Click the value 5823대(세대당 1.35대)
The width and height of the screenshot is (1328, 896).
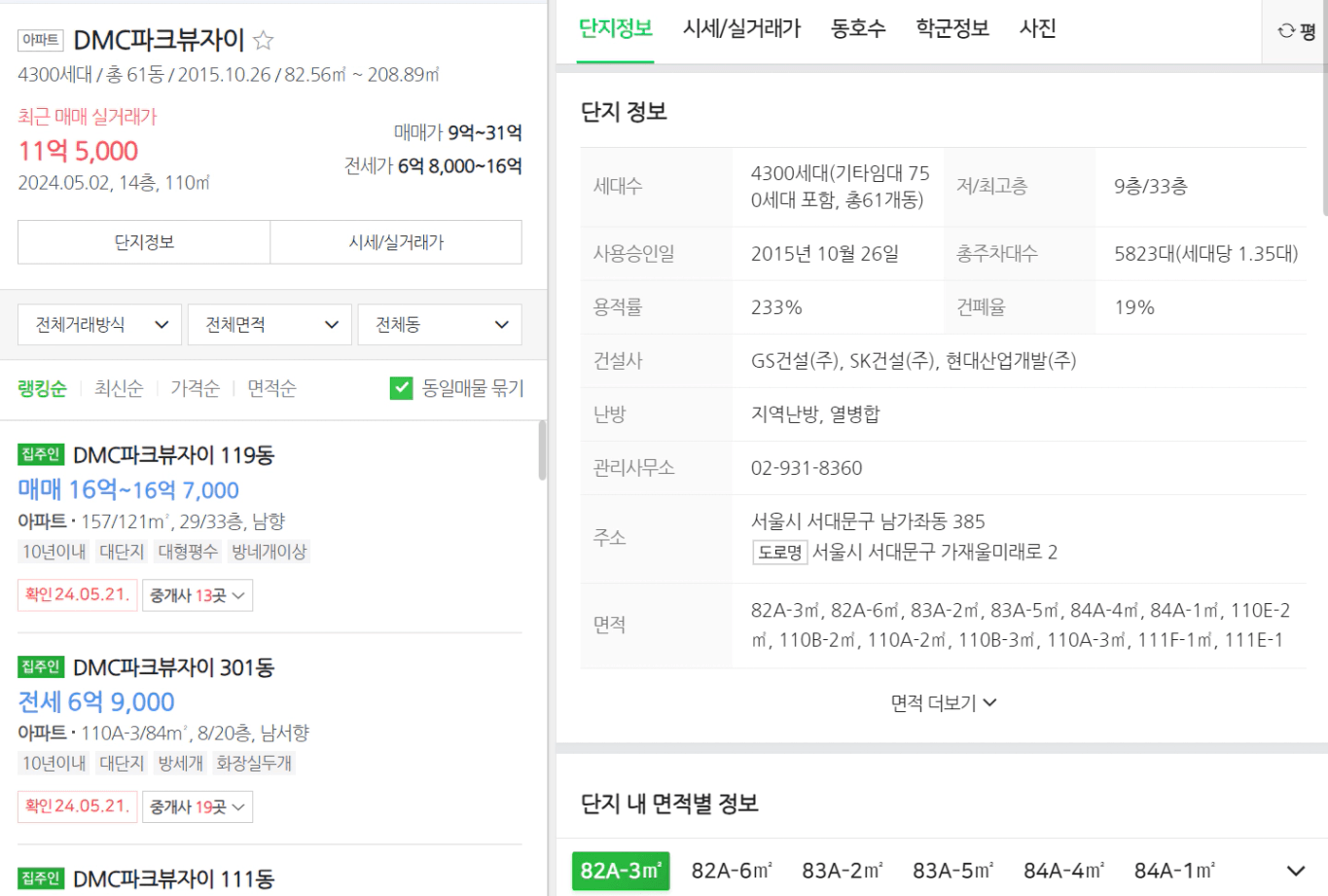1206,254
